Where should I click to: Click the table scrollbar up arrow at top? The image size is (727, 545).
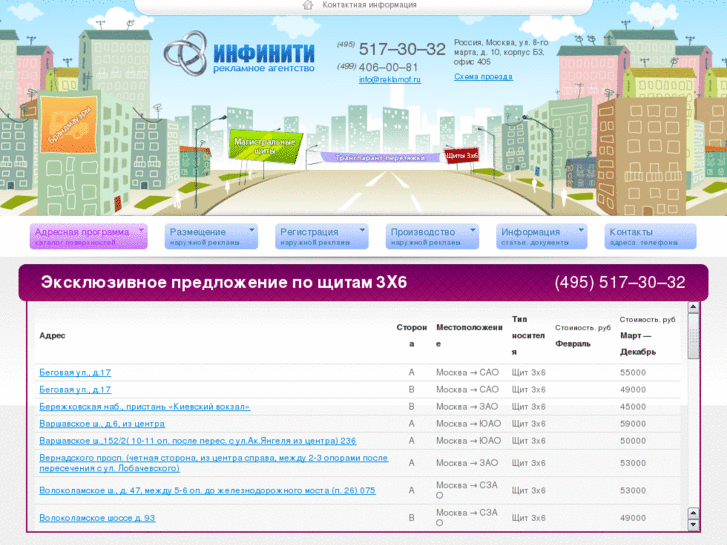click(x=693, y=307)
